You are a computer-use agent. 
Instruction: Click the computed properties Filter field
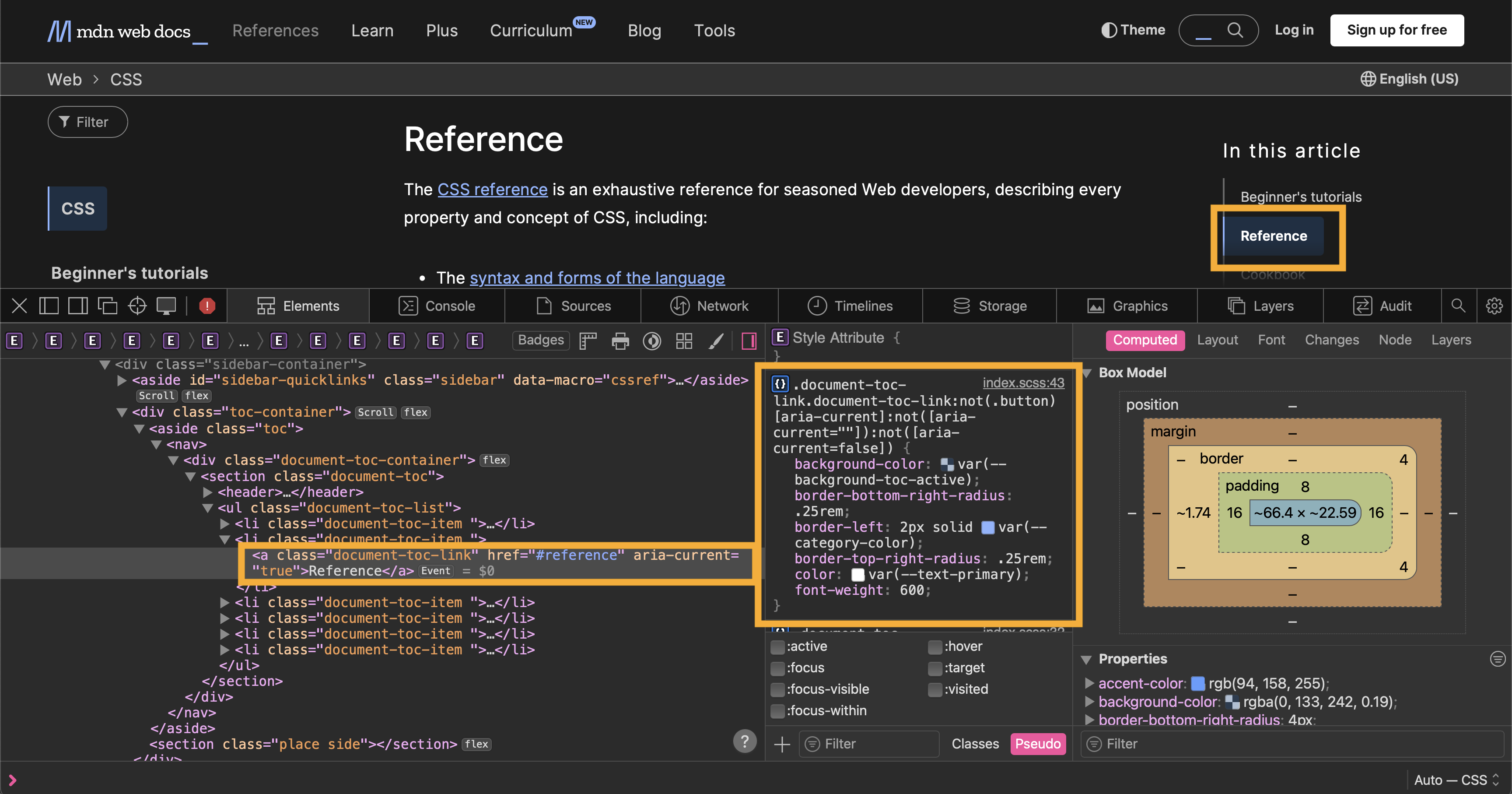tap(1292, 744)
